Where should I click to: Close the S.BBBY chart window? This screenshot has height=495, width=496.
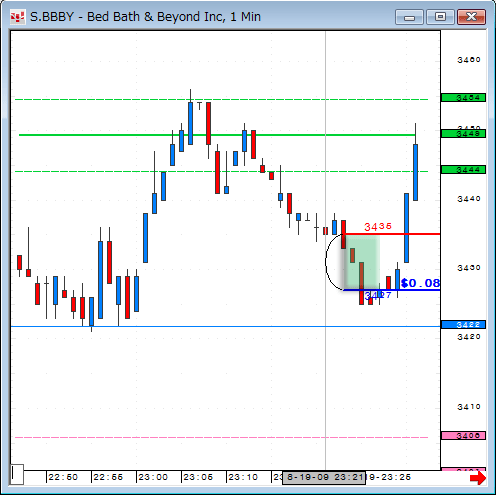pyautogui.click(x=471, y=17)
